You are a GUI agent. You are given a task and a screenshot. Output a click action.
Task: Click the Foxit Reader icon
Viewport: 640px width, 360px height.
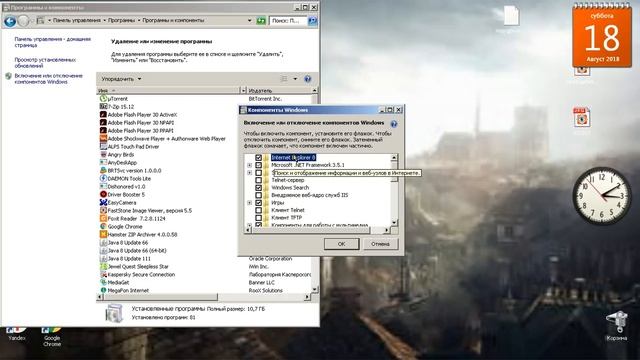tap(103, 218)
